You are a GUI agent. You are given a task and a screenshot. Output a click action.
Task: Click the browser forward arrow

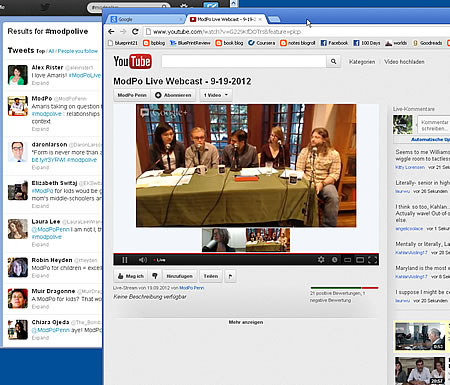click(x=123, y=32)
